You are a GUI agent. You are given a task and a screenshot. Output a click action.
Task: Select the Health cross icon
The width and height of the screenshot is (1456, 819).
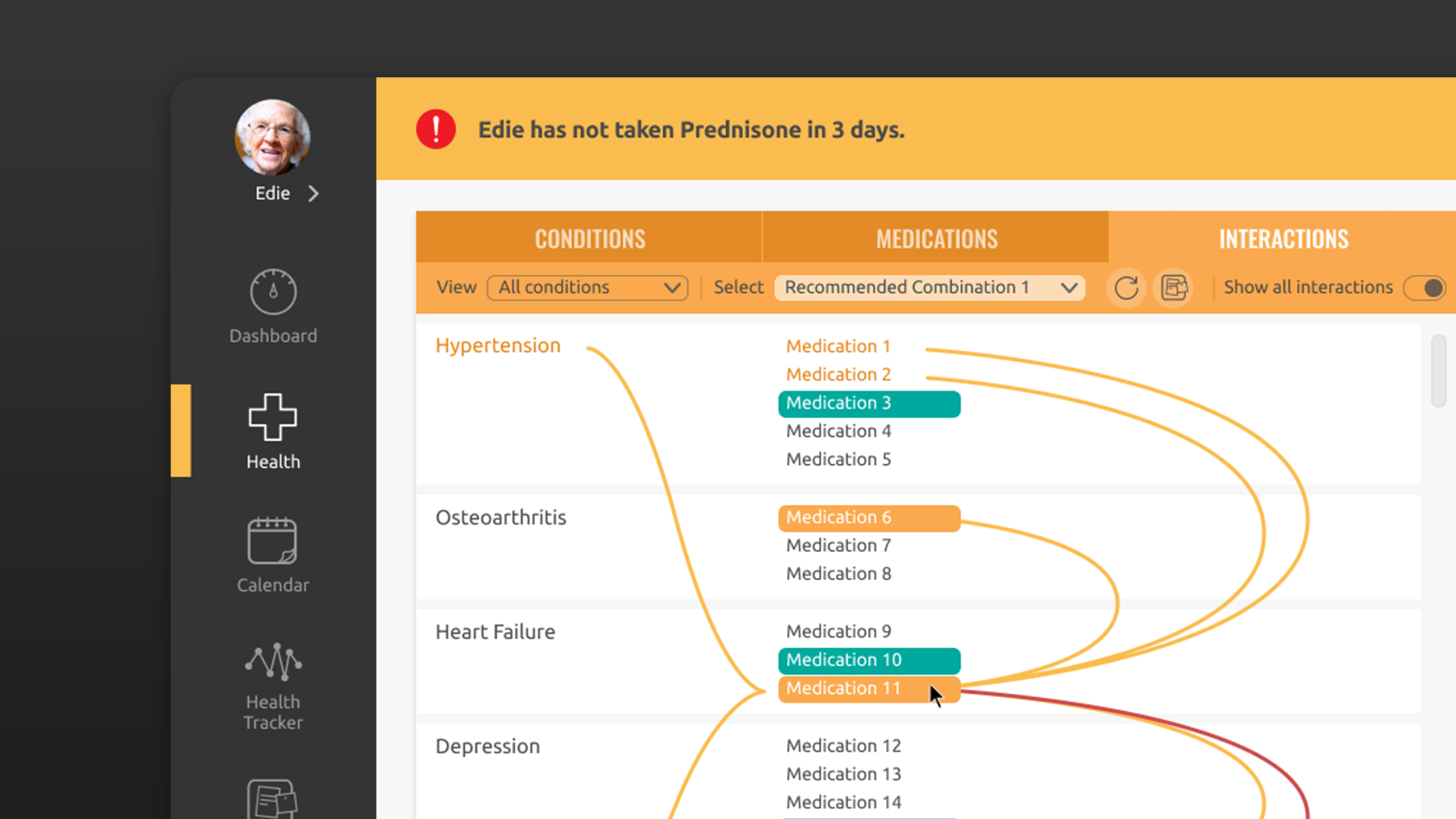(x=273, y=417)
